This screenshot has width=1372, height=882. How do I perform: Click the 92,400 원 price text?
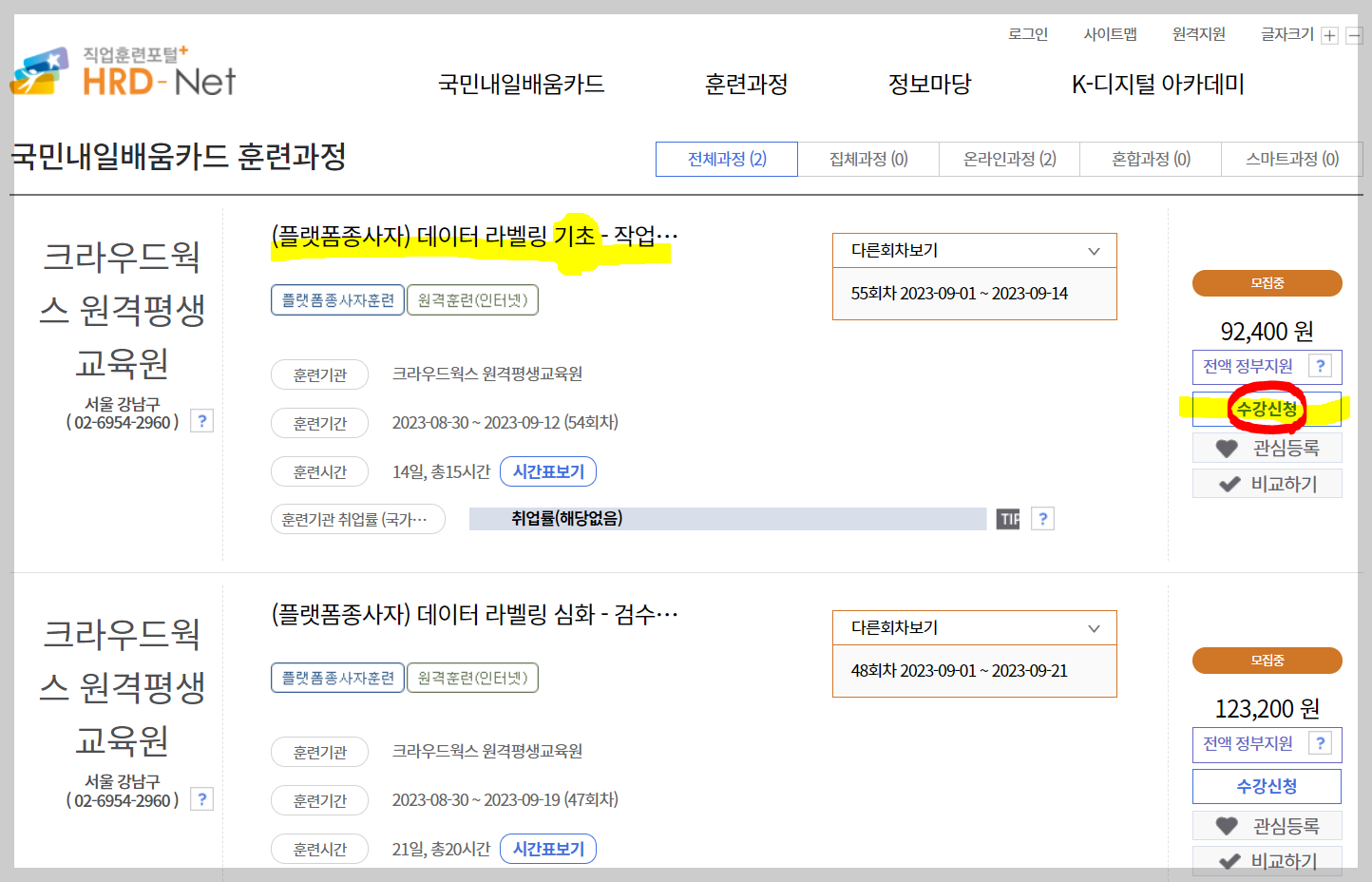pos(1267,331)
